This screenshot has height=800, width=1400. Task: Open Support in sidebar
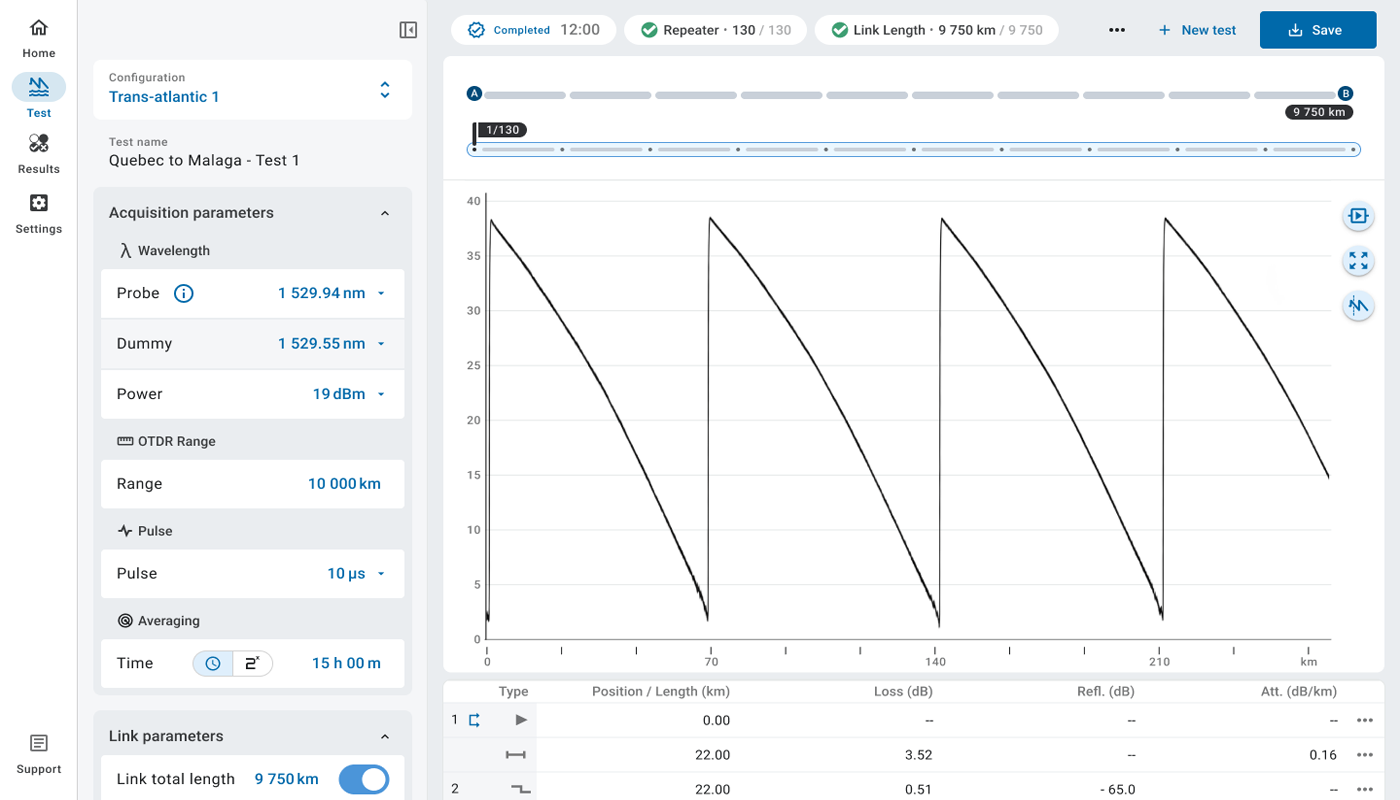click(x=39, y=754)
